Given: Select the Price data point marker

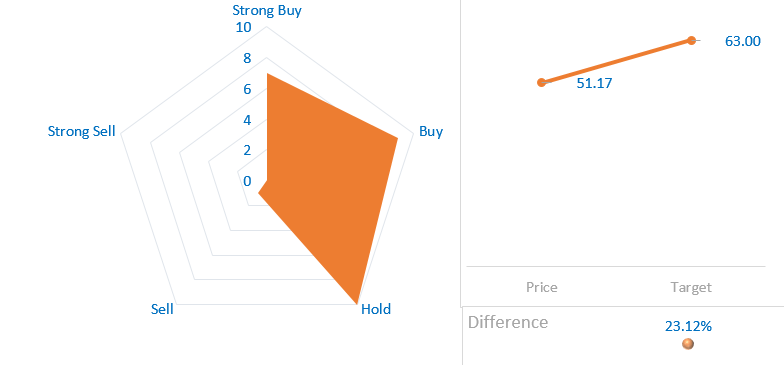Looking at the screenshot, I should coord(542,82).
